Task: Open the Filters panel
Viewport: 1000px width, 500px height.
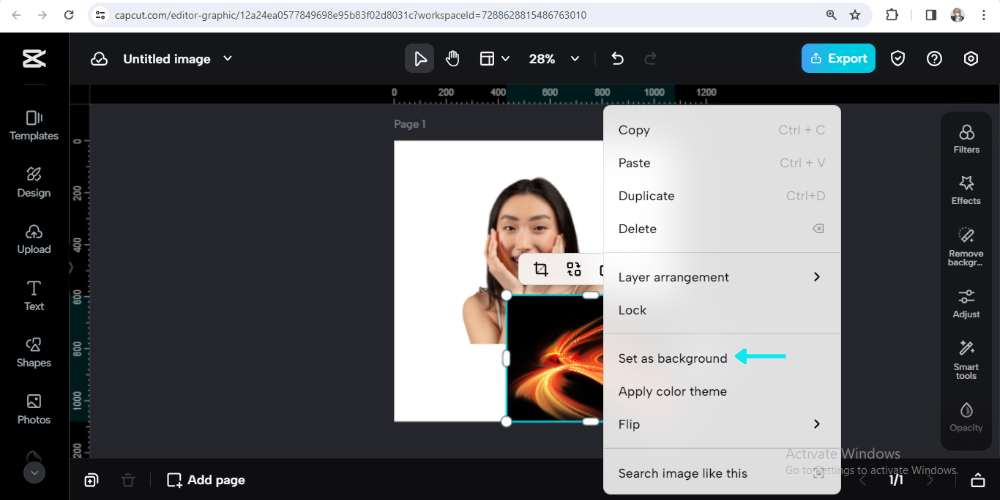Action: [966, 139]
